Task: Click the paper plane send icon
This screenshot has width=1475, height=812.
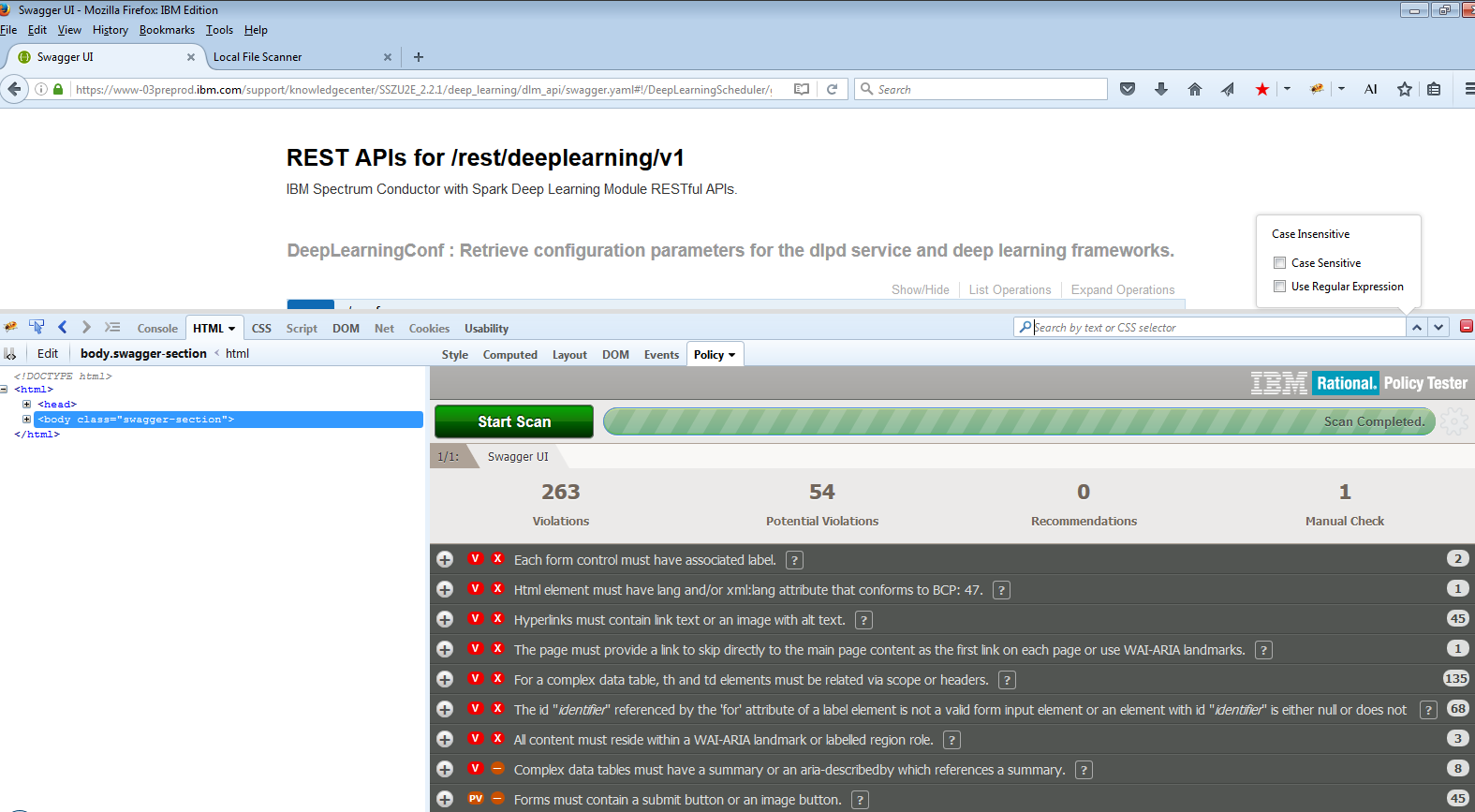Action: click(1228, 89)
